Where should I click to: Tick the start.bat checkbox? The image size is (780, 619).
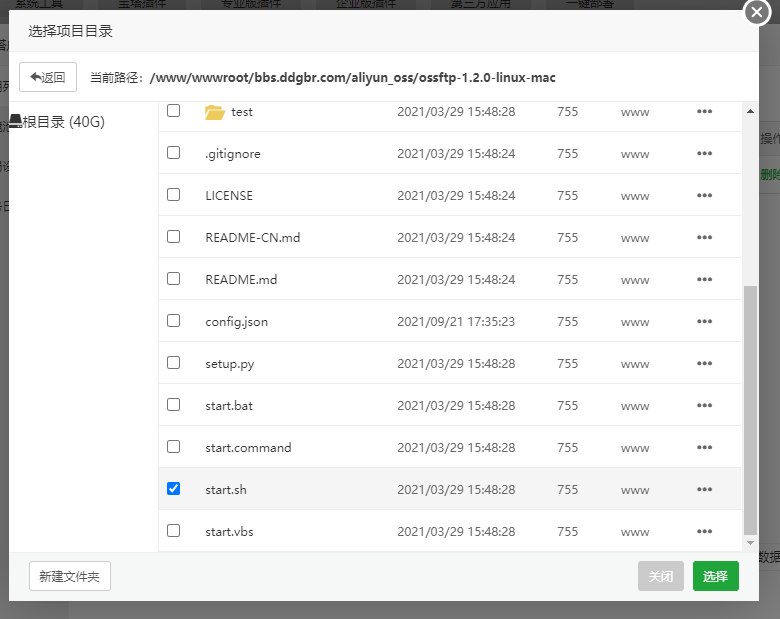[x=174, y=405]
